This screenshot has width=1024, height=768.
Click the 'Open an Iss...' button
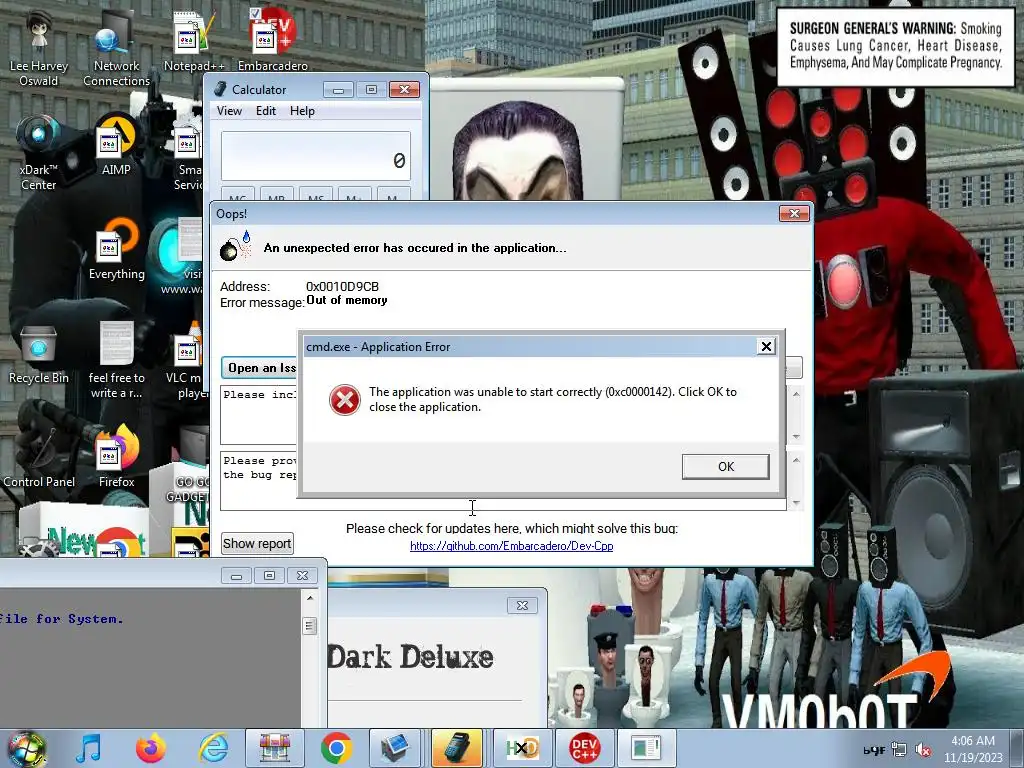tap(259, 368)
